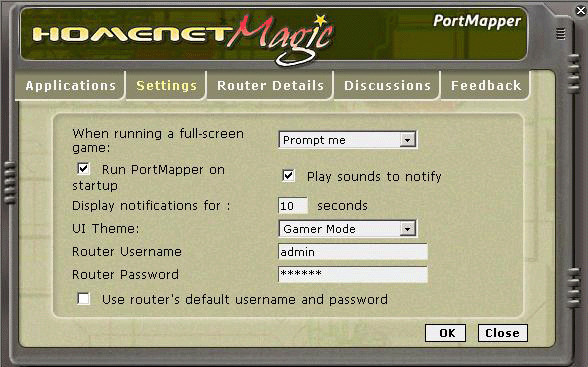The height and width of the screenshot is (367, 588).
Task: Open the Feedback tab
Action: [x=486, y=86]
